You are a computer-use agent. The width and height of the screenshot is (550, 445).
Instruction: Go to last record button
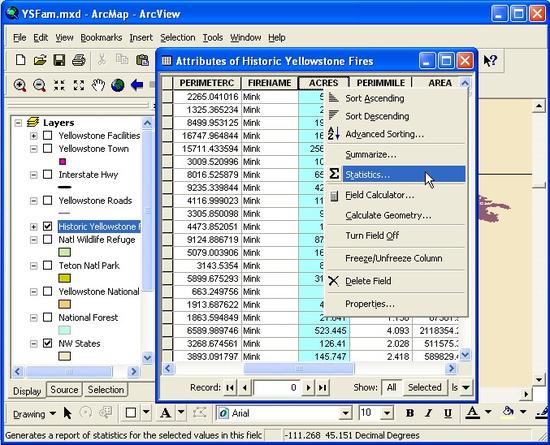coord(323,387)
